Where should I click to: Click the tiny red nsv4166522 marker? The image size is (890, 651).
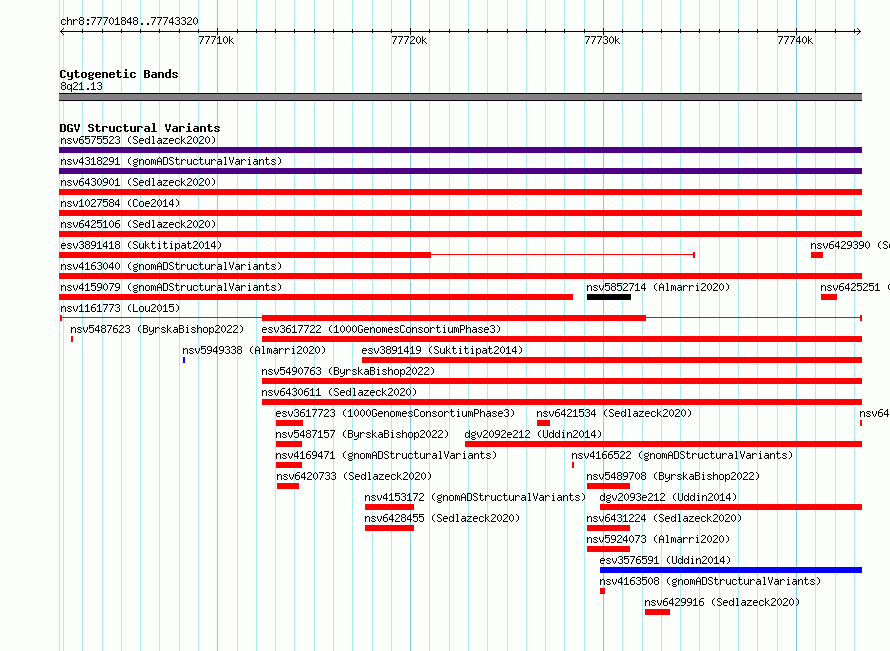click(573, 465)
